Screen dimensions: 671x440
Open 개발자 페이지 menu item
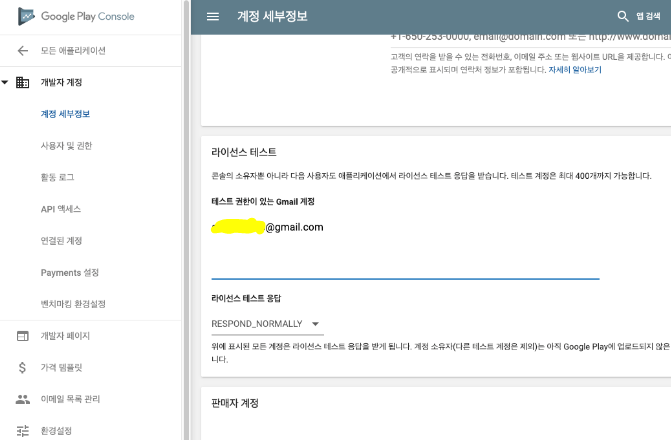tap(65, 336)
